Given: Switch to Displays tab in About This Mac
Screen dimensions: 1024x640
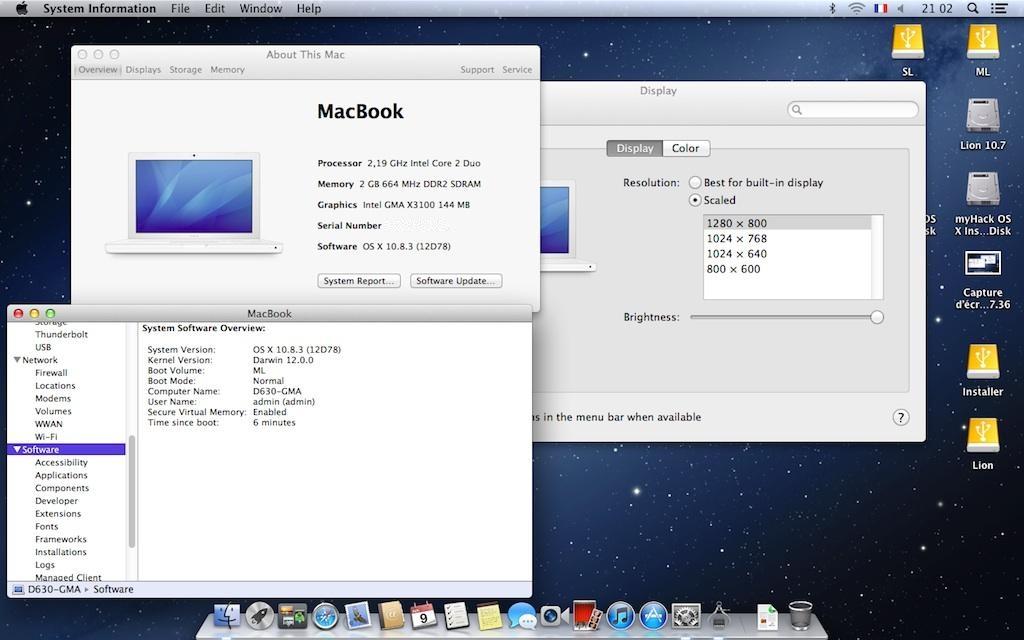Looking at the screenshot, I should [x=143, y=69].
